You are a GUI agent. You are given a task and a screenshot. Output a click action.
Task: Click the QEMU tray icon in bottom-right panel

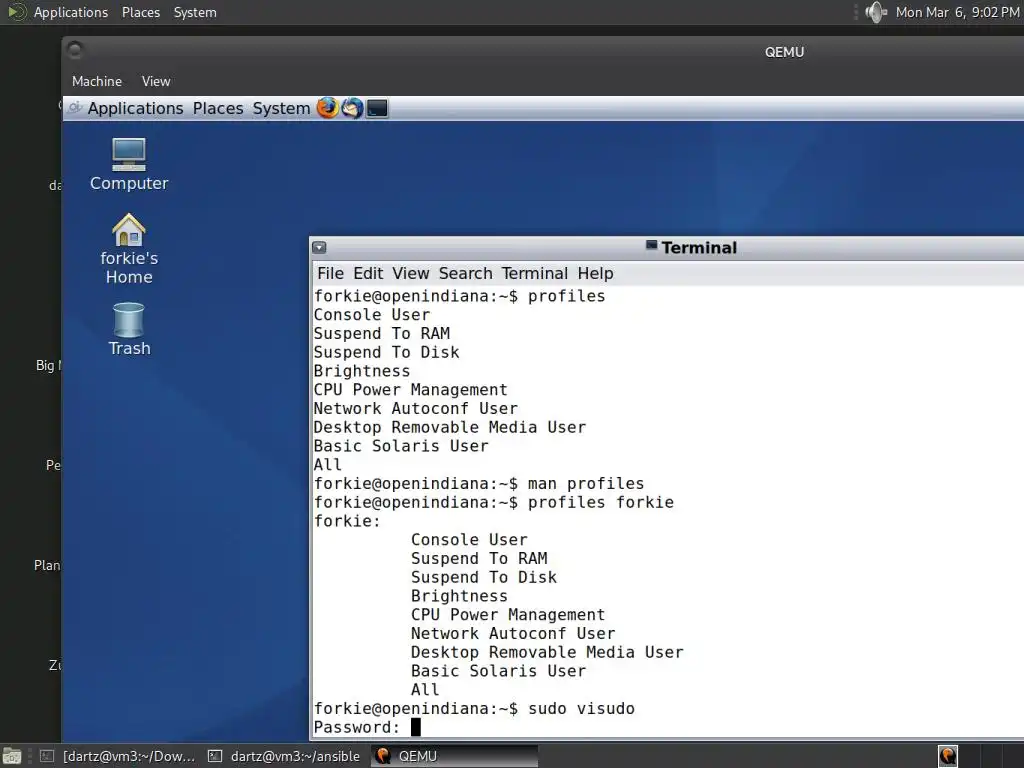[x=948, y=756]
